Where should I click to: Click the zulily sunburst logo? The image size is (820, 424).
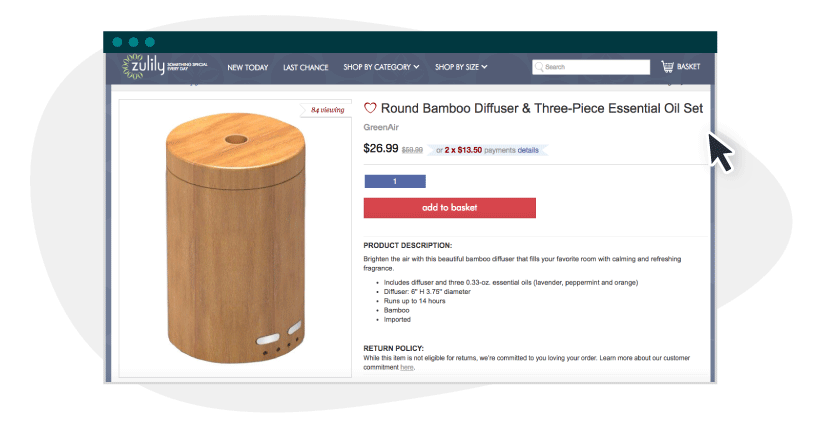131,67
